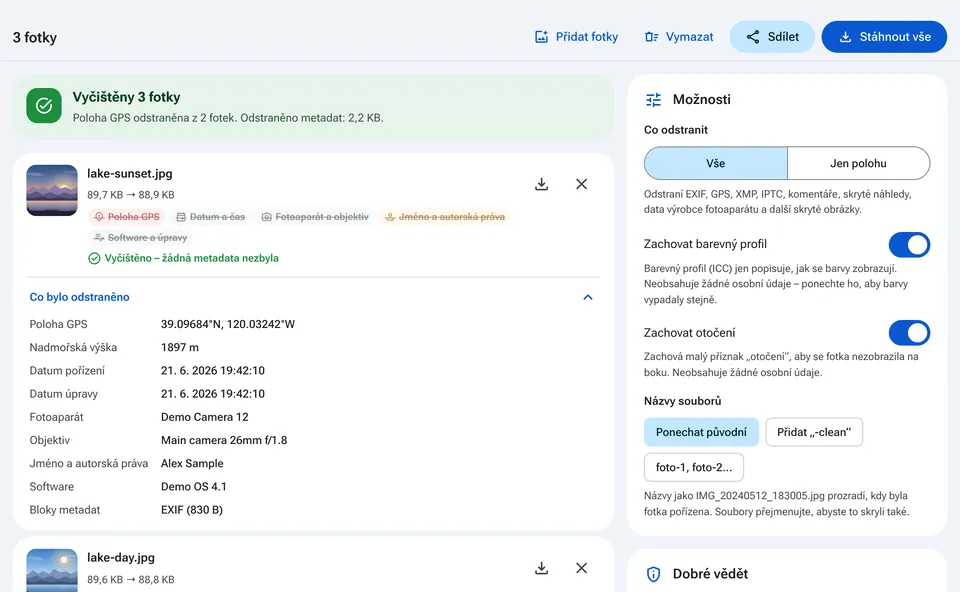Click the GPS coordinates 39.09684°N, 120.03242°W

pos(228,324)
